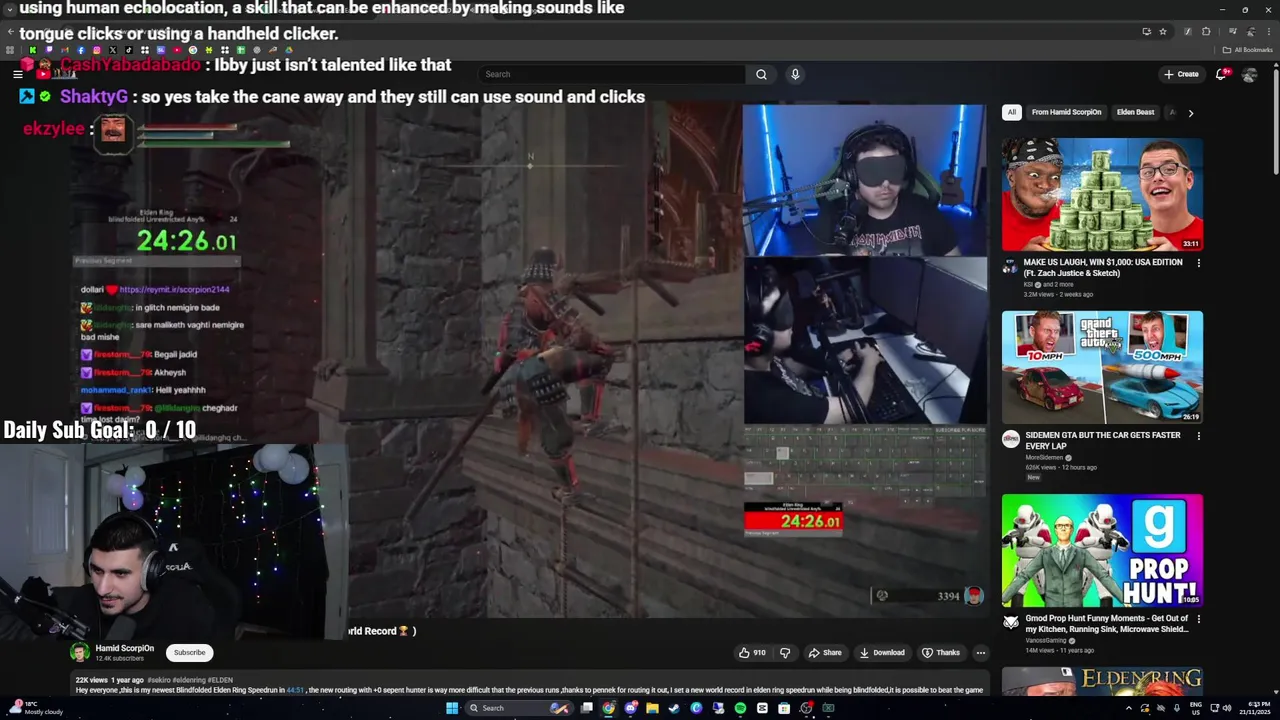Click the Windows taskbar Search box

tap(518, 708)
